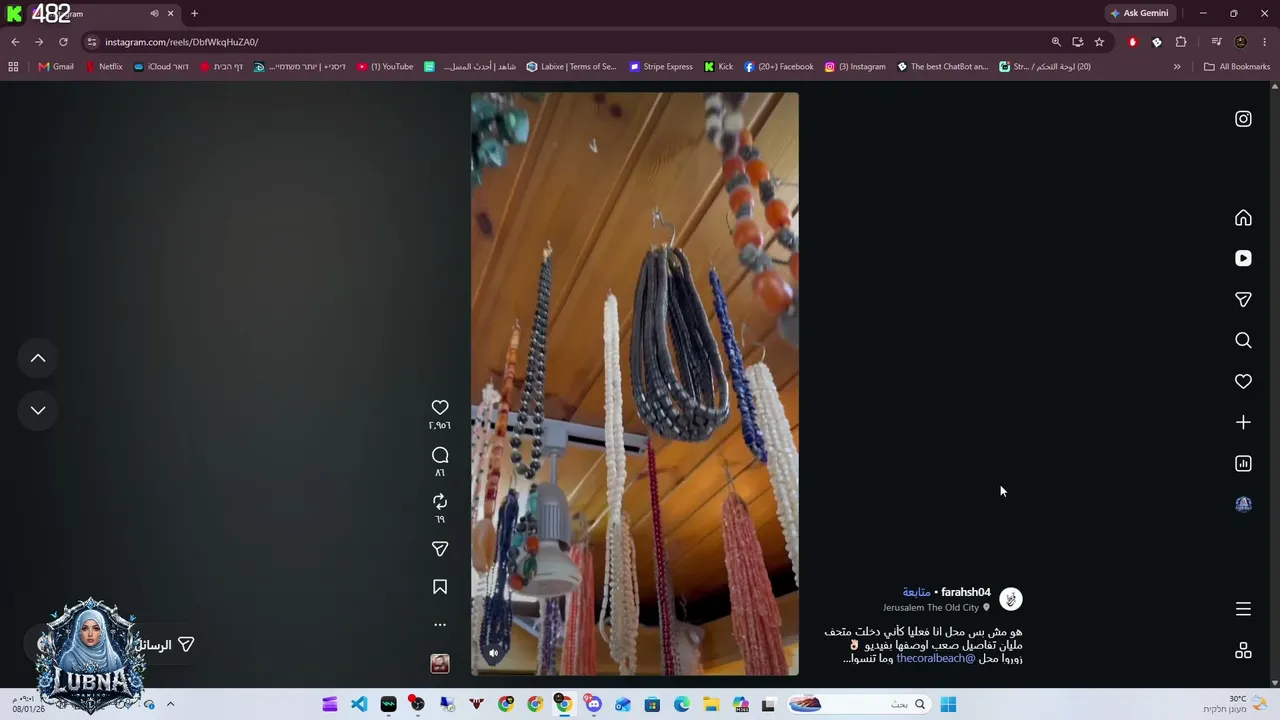The height and width of the screenshot is (720, 1280).
Task: Like the reel with the heart icon
Action: 440,407
